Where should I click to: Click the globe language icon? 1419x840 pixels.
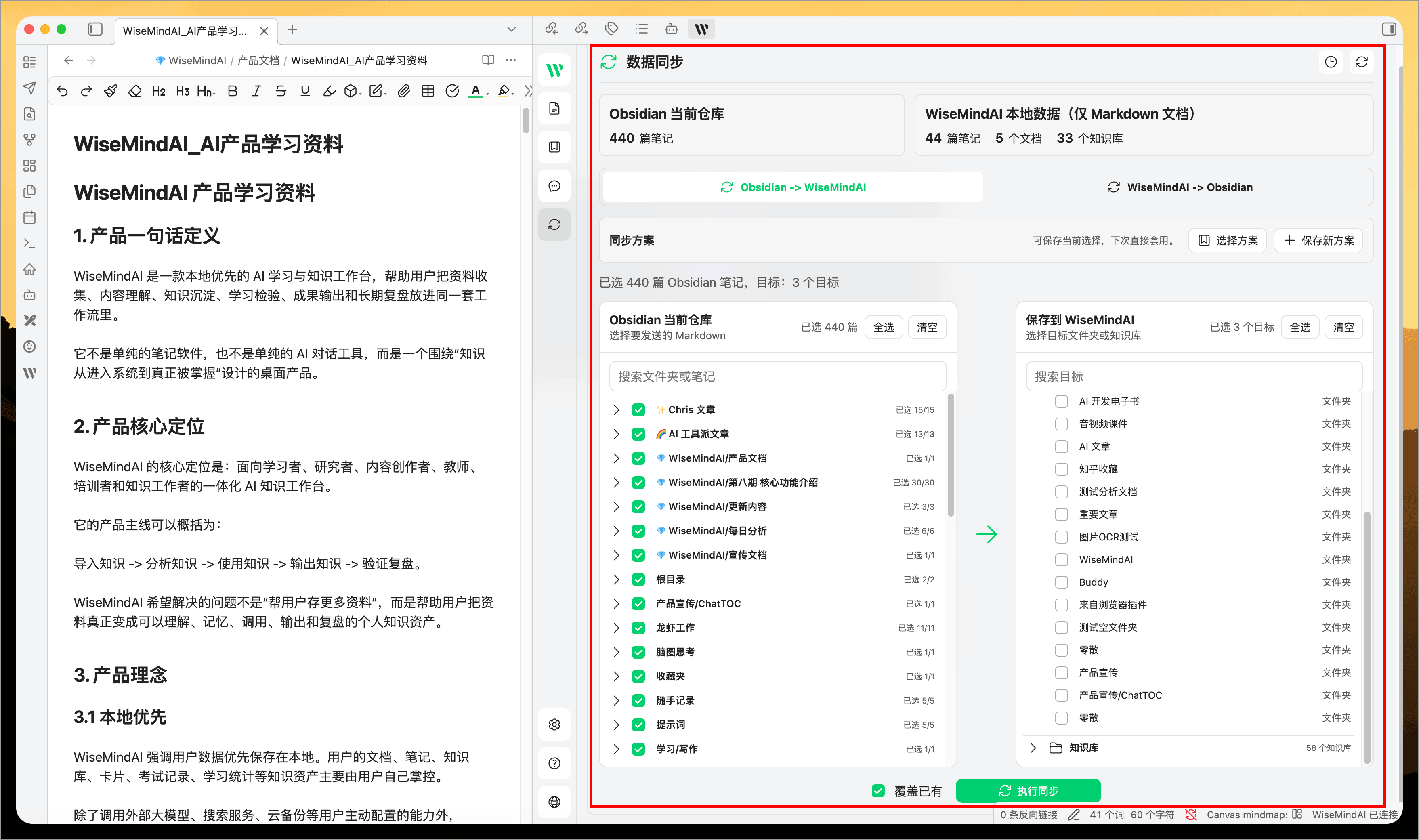[554, 802]
